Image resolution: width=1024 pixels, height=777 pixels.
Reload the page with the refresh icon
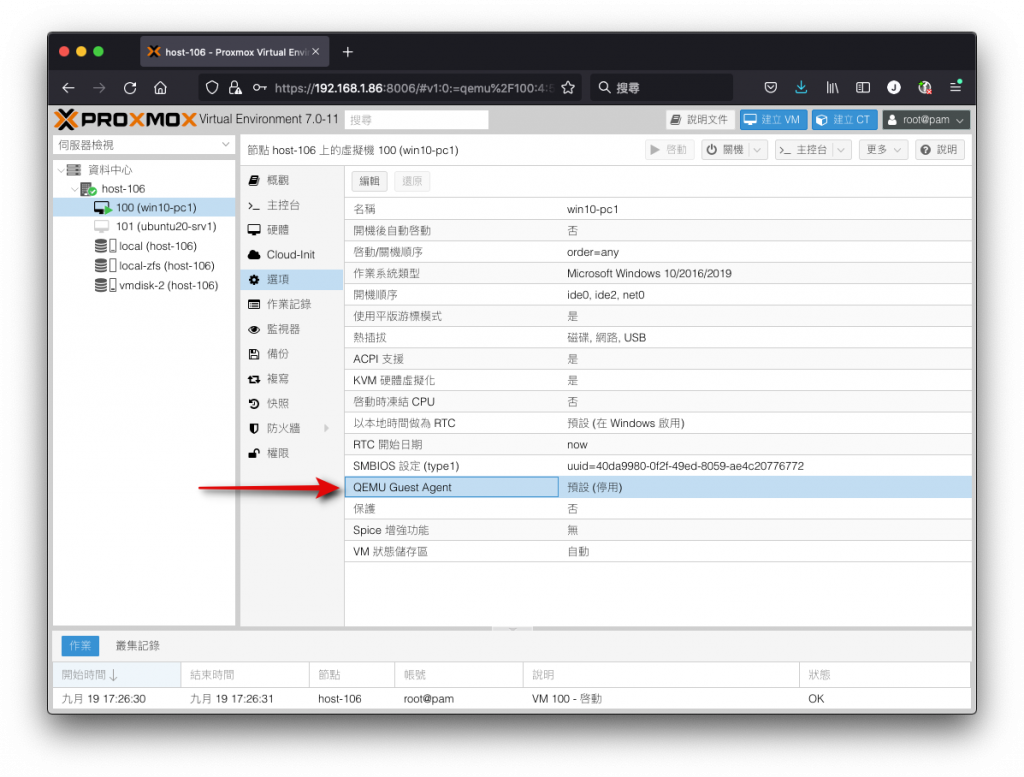point(130,87)
